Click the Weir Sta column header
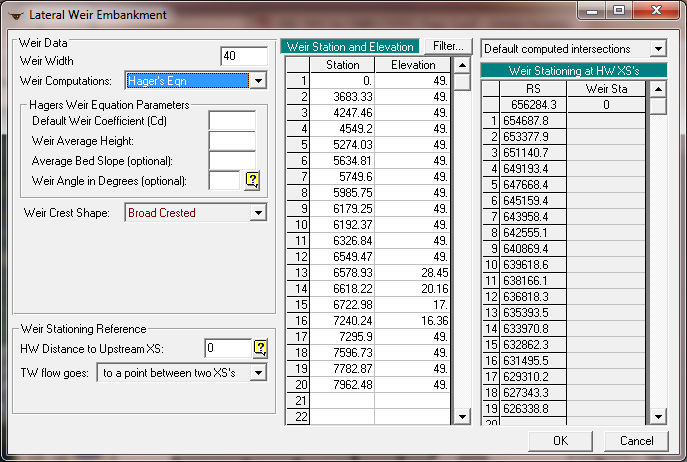687x462 pixels. (x=606, y=89)
